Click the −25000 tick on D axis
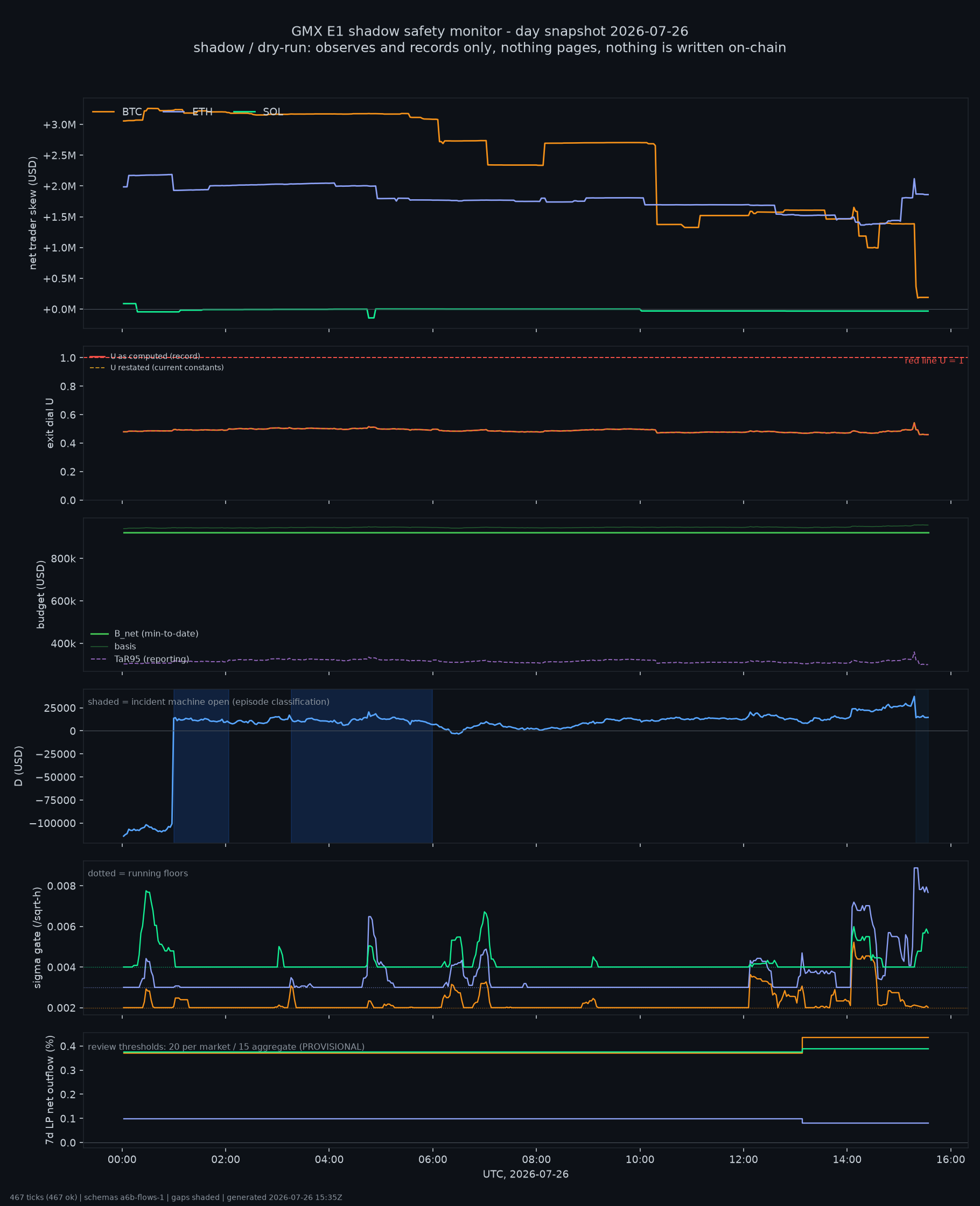The height and width of the screenshot is (1206, 980). click(55, 754)
